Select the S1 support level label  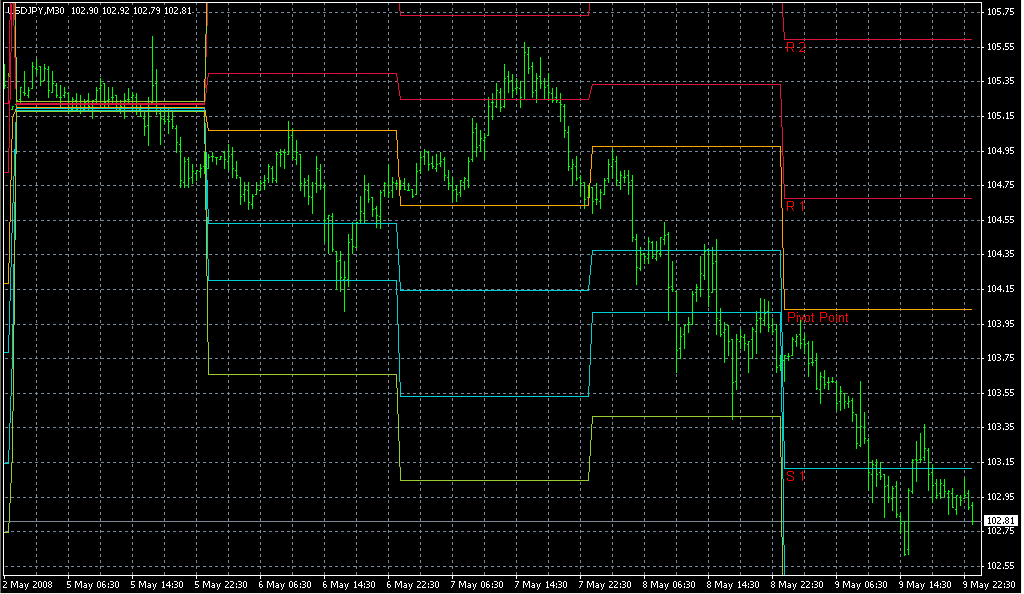(795, 477)
